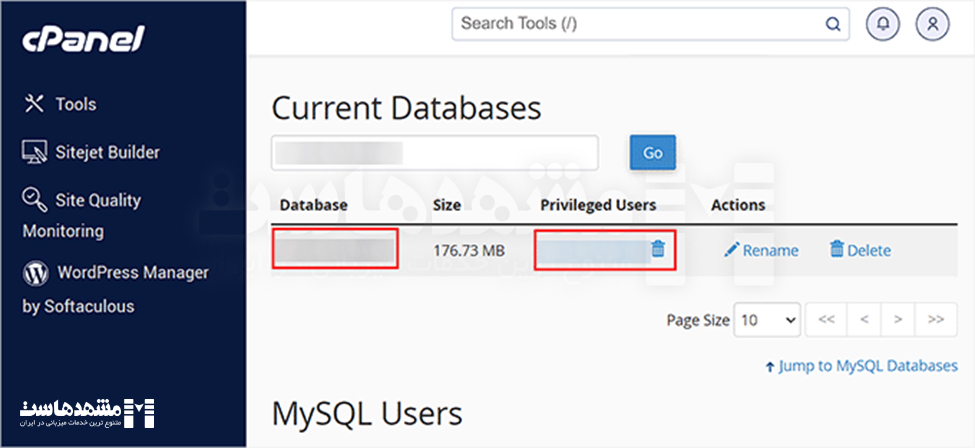Open the notifications bell icon

click(882, 24)
